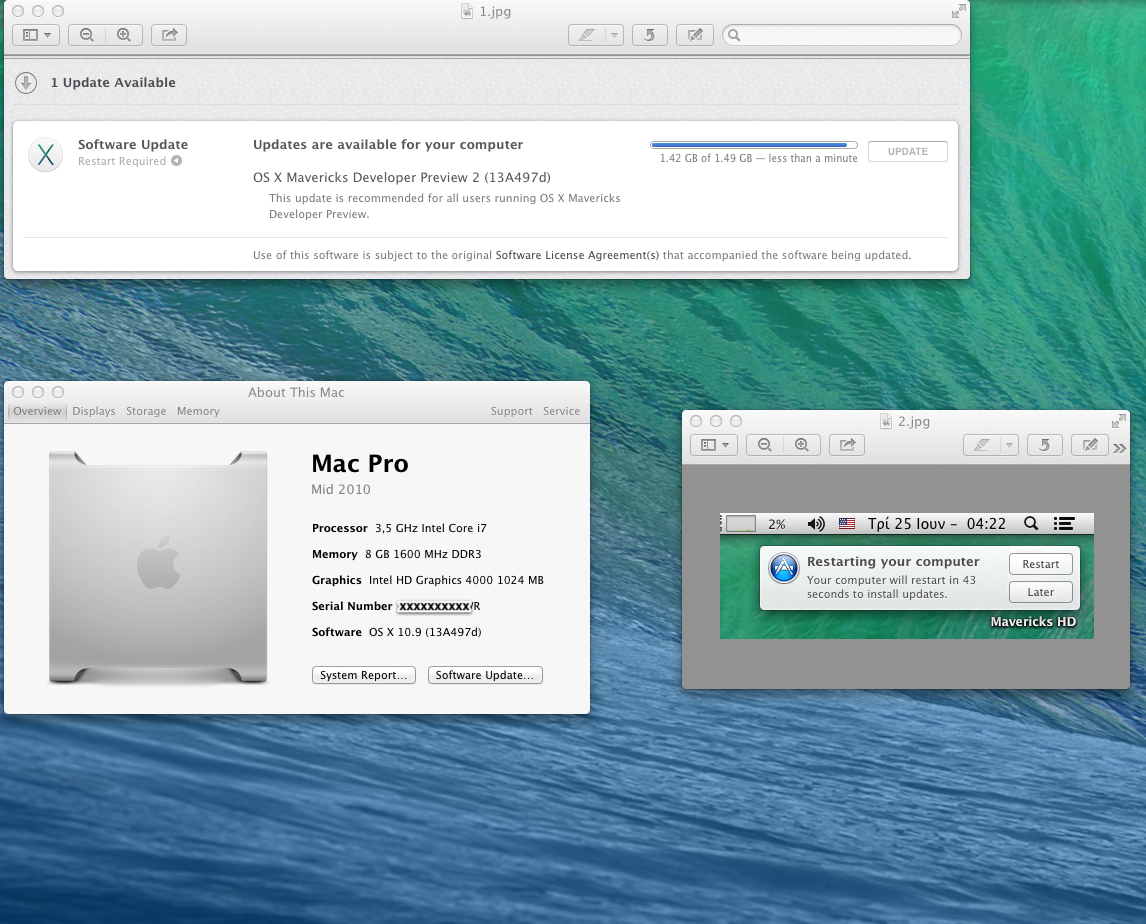The image size is (1146, 924).
Task: Open the sidebar view dropdown in 1.jpg window
Action: [x=36, y=35]
